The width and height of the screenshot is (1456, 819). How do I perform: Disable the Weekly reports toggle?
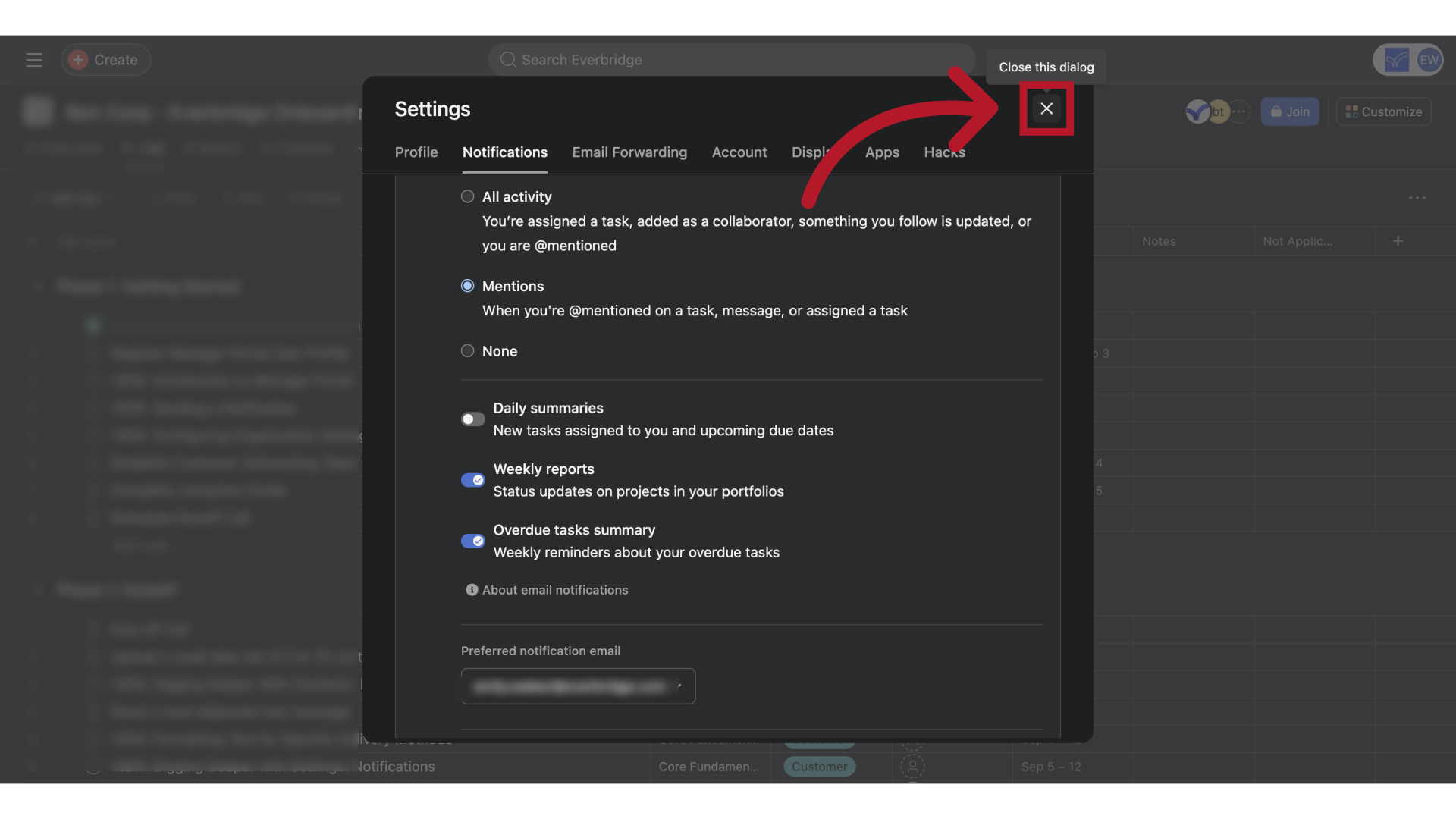coord(472,480)
